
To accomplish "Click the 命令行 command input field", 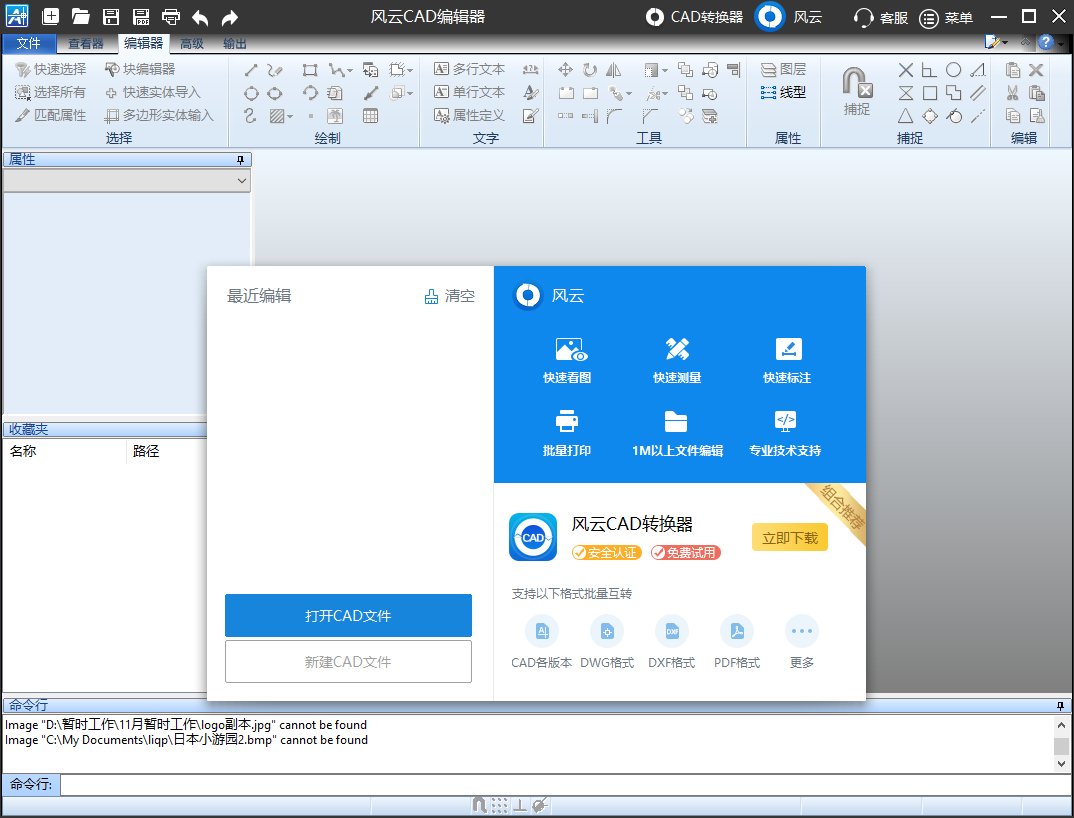I will 560,785.
